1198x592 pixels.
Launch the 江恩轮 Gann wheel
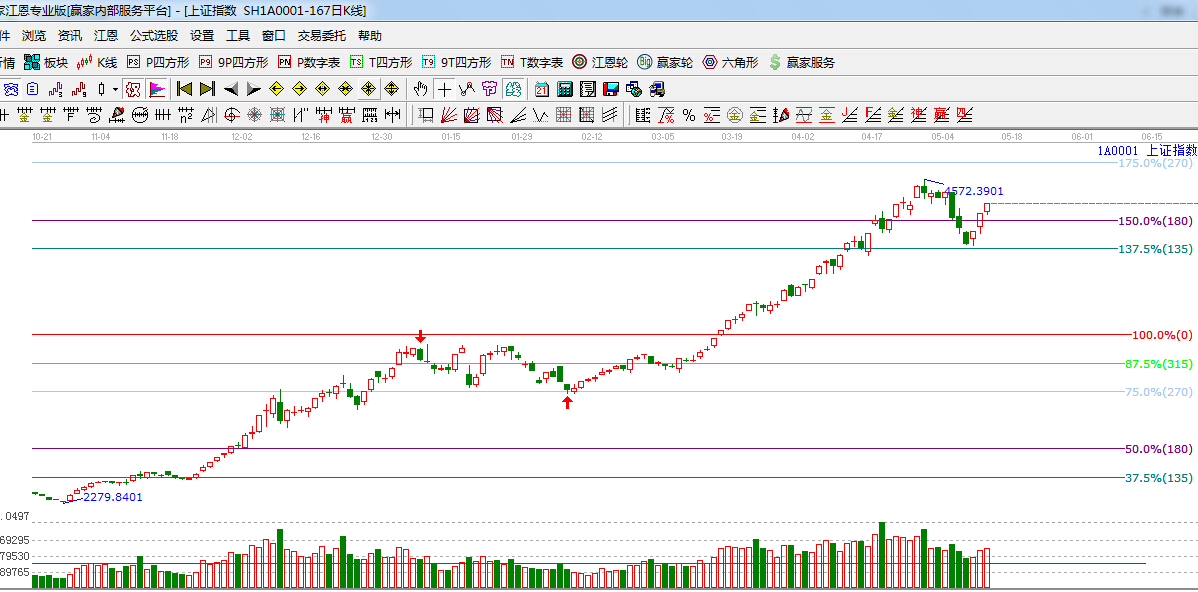[x=599, y=62]
